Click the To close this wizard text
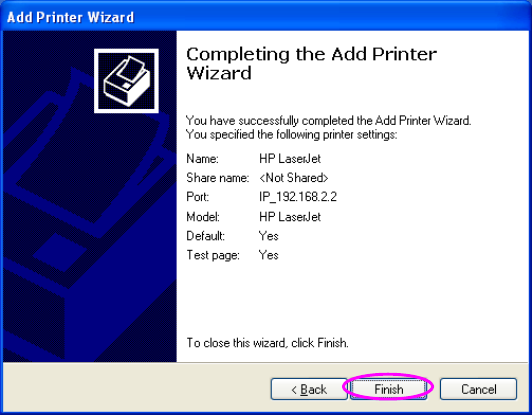The width and height of the screenshot is (532, 415). pyautogui.click(x=268, y=343)
